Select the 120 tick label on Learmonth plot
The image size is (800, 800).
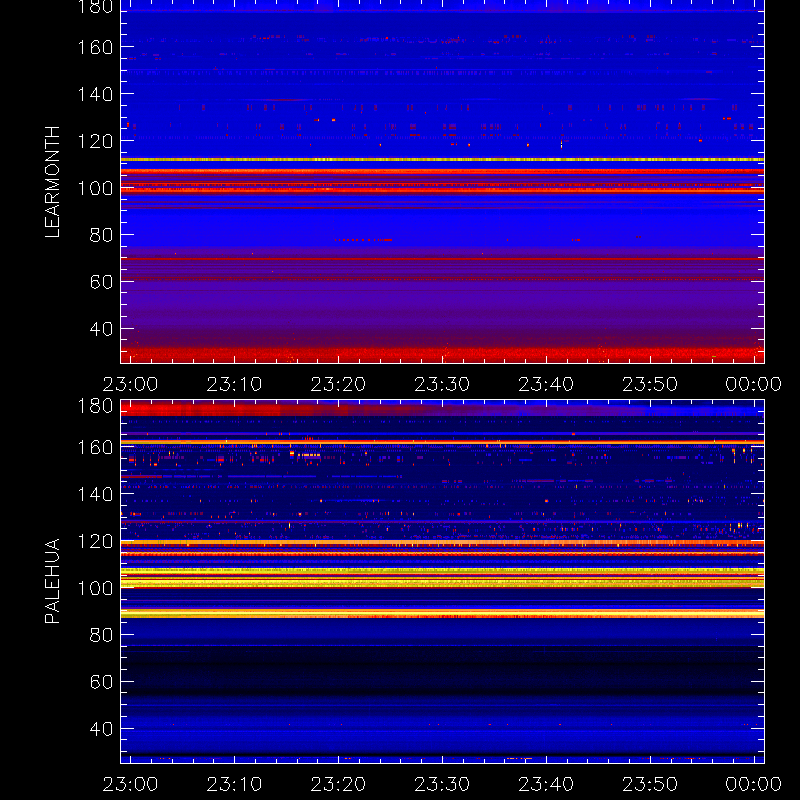[95, 141]
